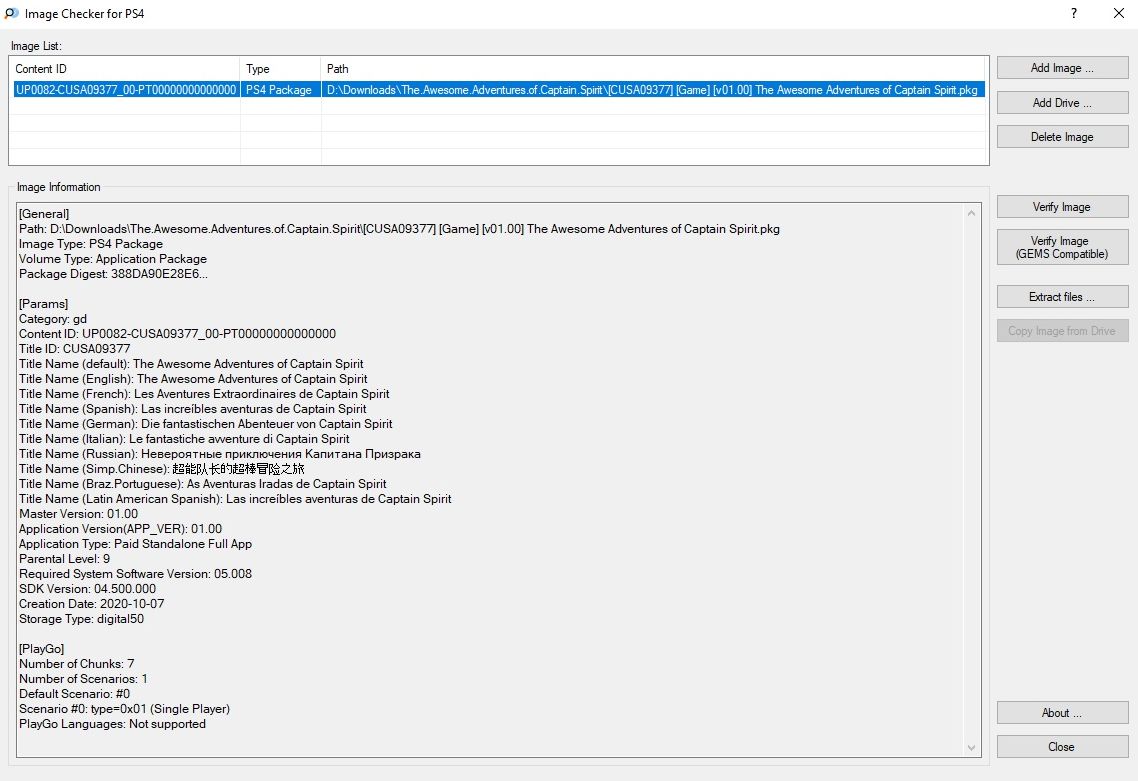This screenshot has height=781, width=1138.
Task: Click the Title Name (Braz.Portuguese) line
Action: [x=202, y=484]
